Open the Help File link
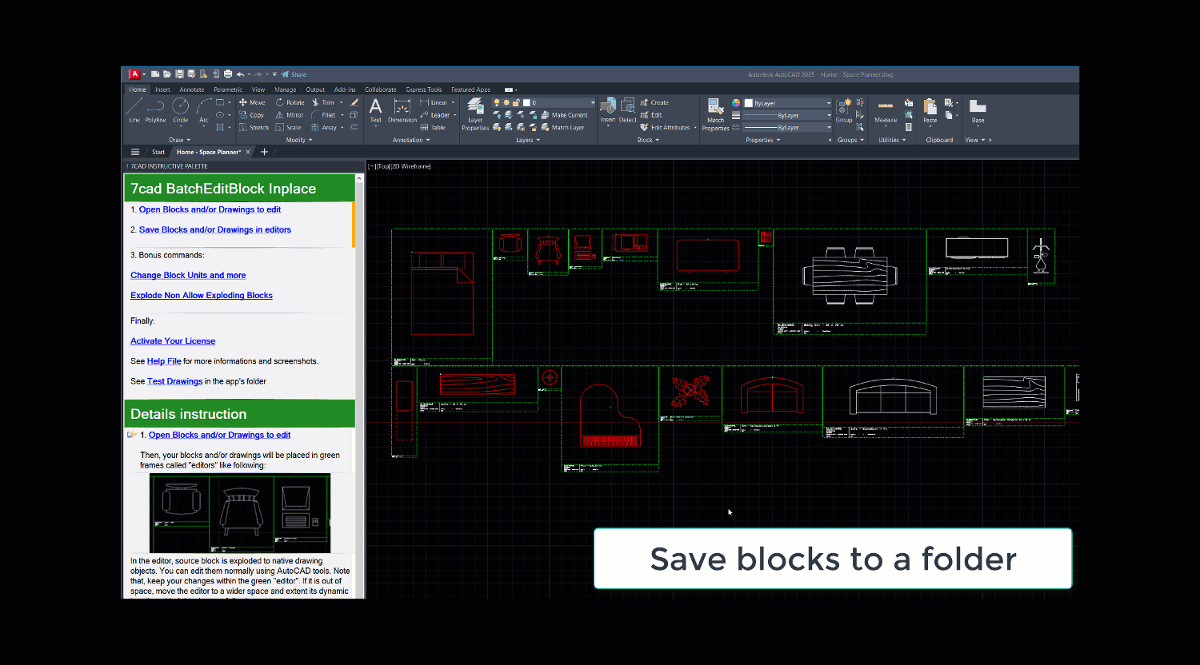Screen dimensions: 1200x665 (x=164, y=361)
